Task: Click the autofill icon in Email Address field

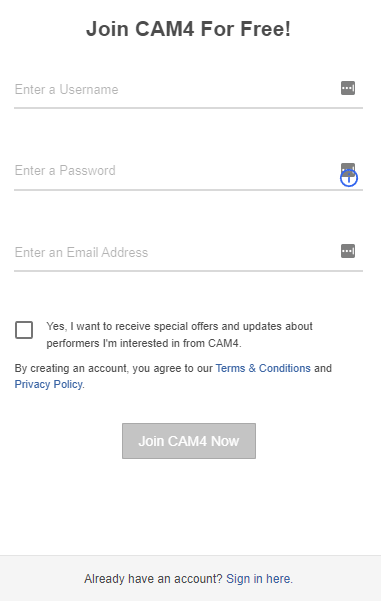Action: point(348,251)
